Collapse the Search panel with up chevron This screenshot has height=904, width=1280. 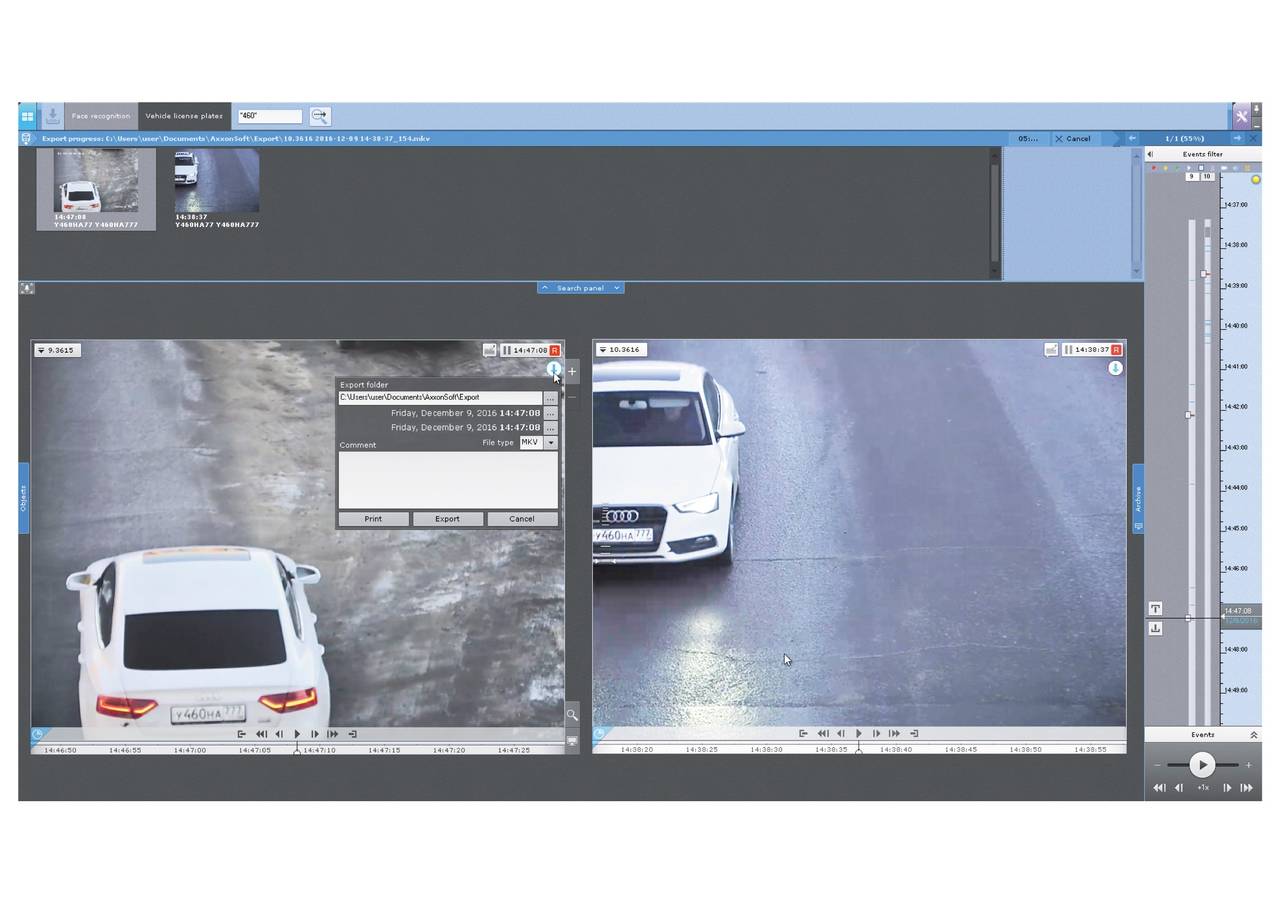click(544, 288)
